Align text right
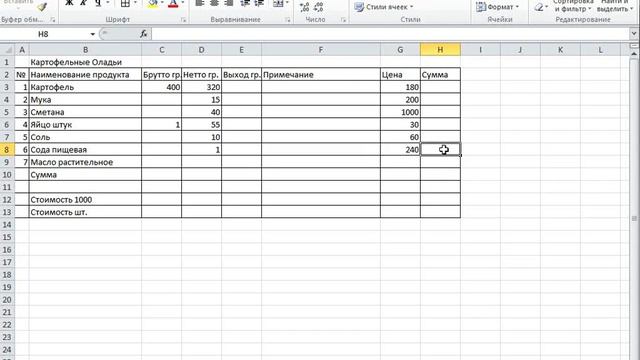This screenshot has width=640, height=360. coord(229,4)
